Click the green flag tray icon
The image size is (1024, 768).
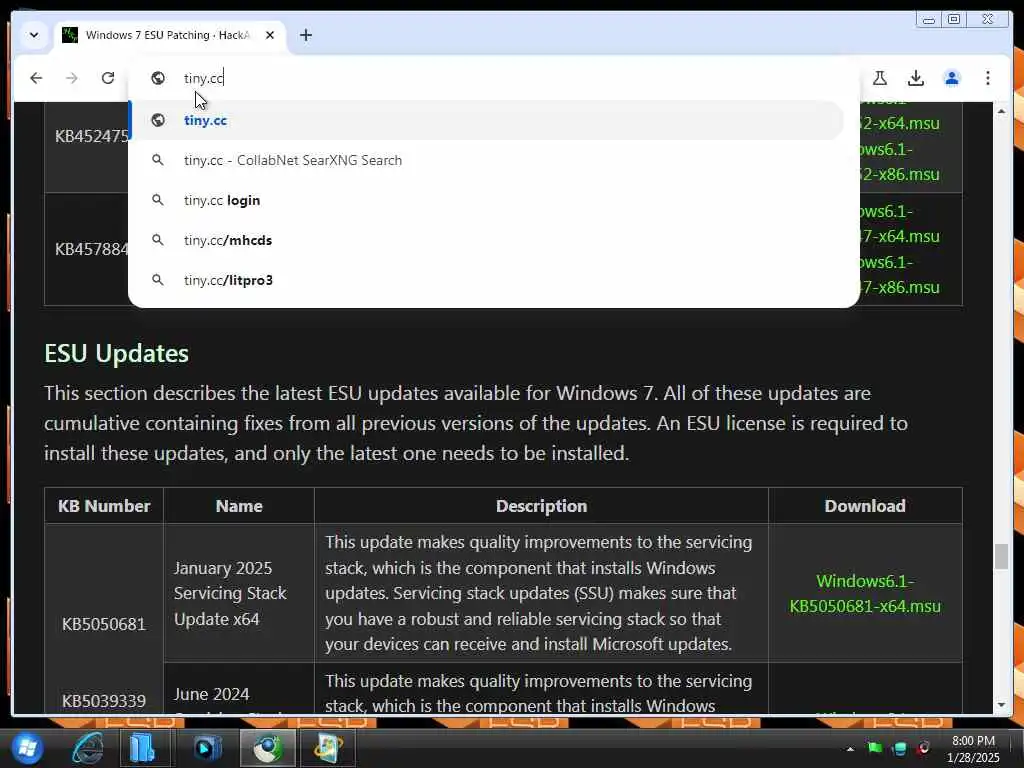tap(874, 748)
